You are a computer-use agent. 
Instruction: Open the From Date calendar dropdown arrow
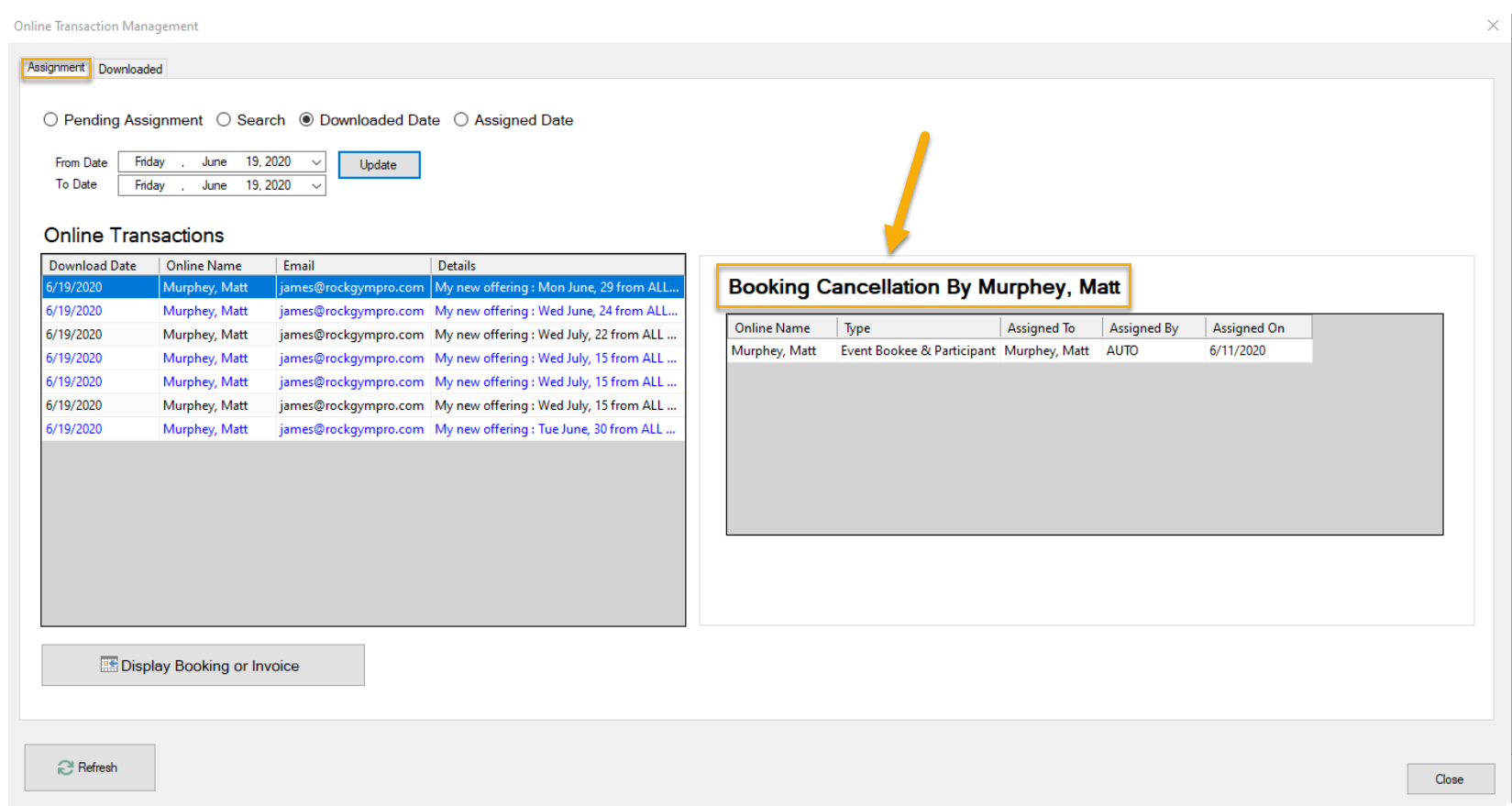[x=316, y=162]
